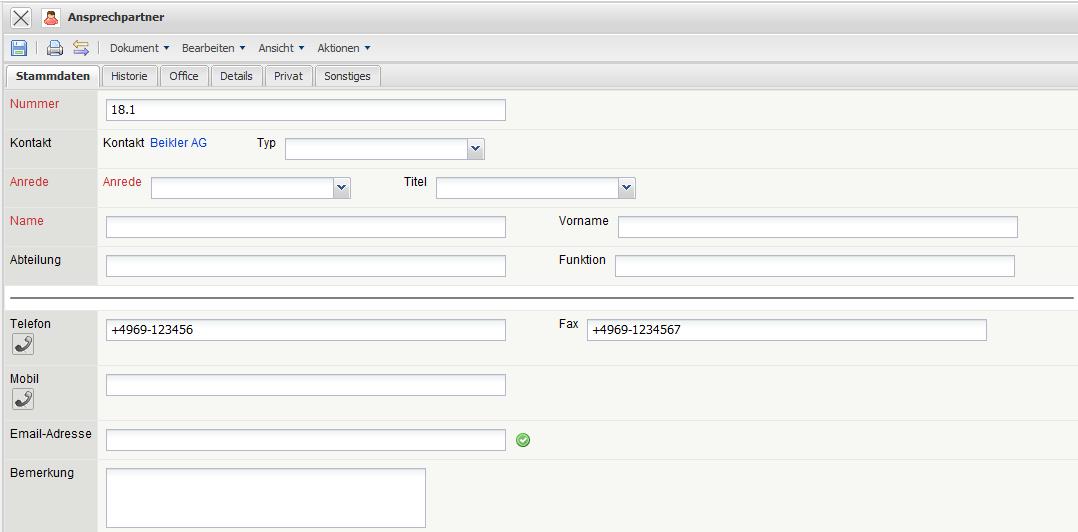Viewport: 1078px width, 532px height.
Task: Click the printer icon in toolbar
Action: [x=55, y=48]
